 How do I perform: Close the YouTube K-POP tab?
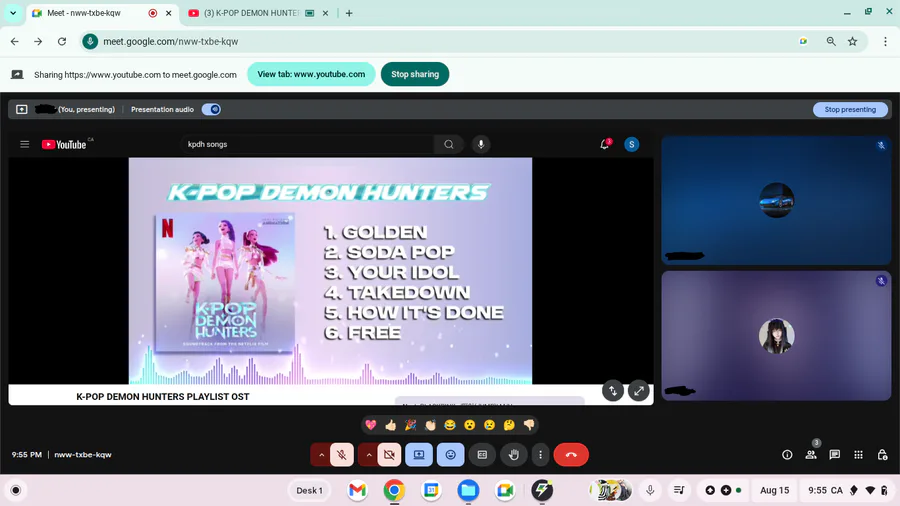point(325,13)
